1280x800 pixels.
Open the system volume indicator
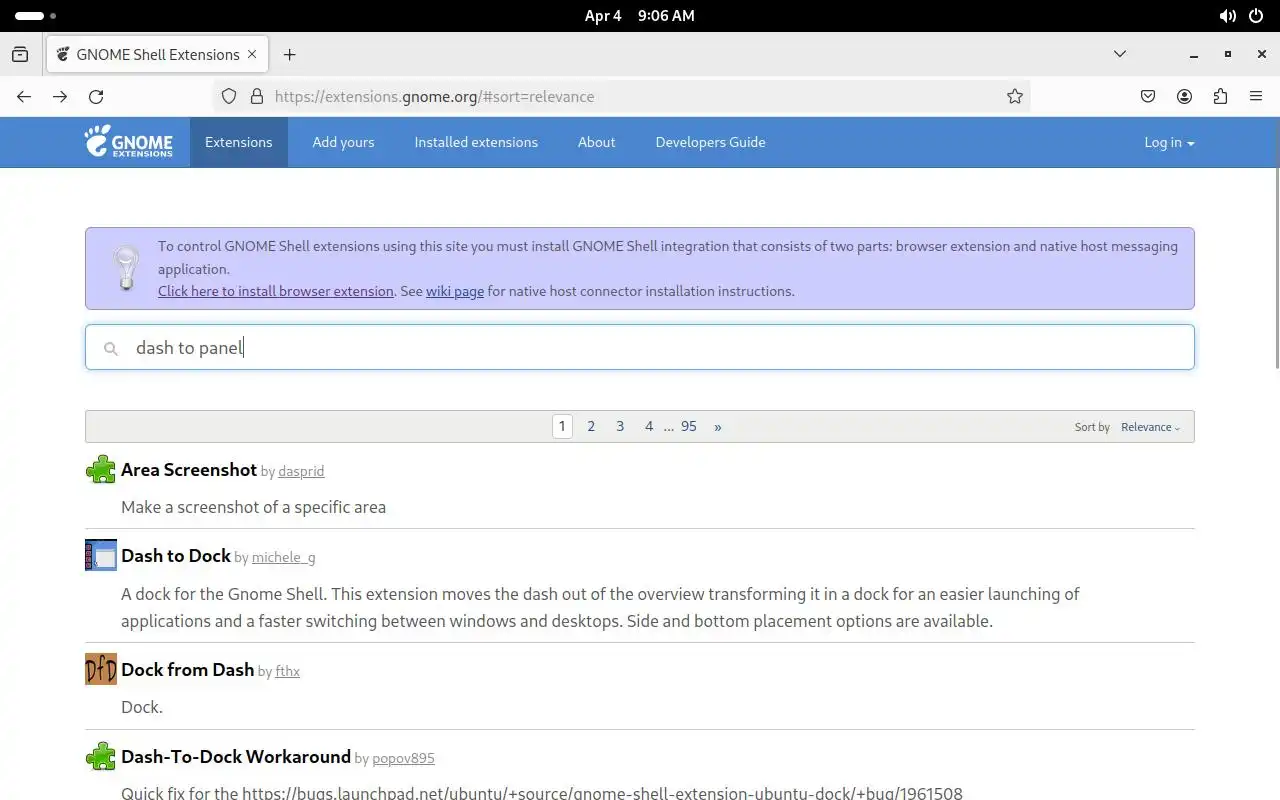pos(1227,16)
